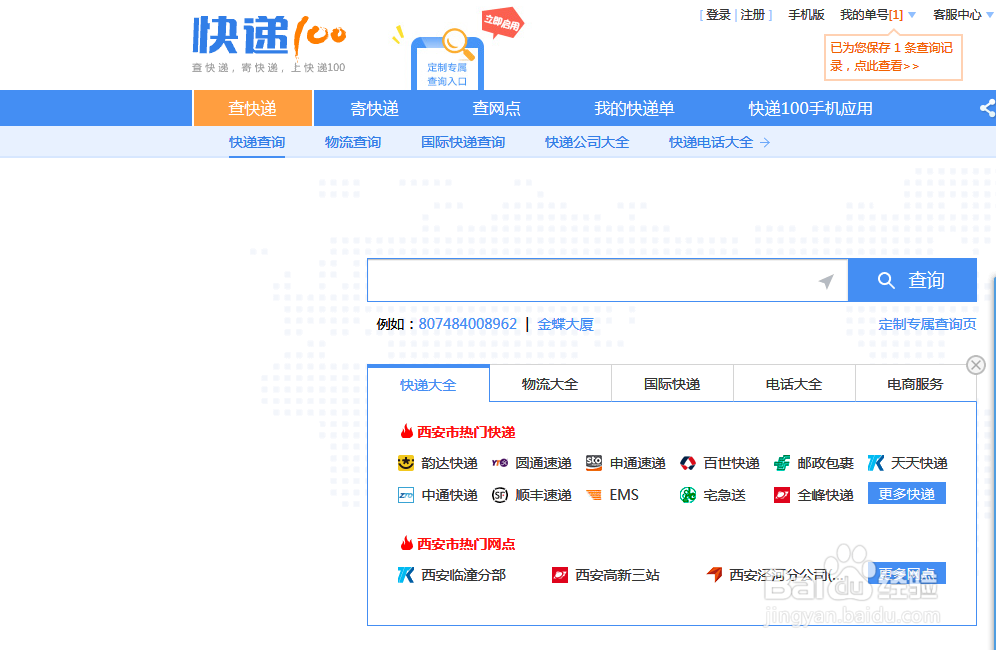Click the 天天快递 logo icon
996x650 pixels.
(x=876, y=463)
